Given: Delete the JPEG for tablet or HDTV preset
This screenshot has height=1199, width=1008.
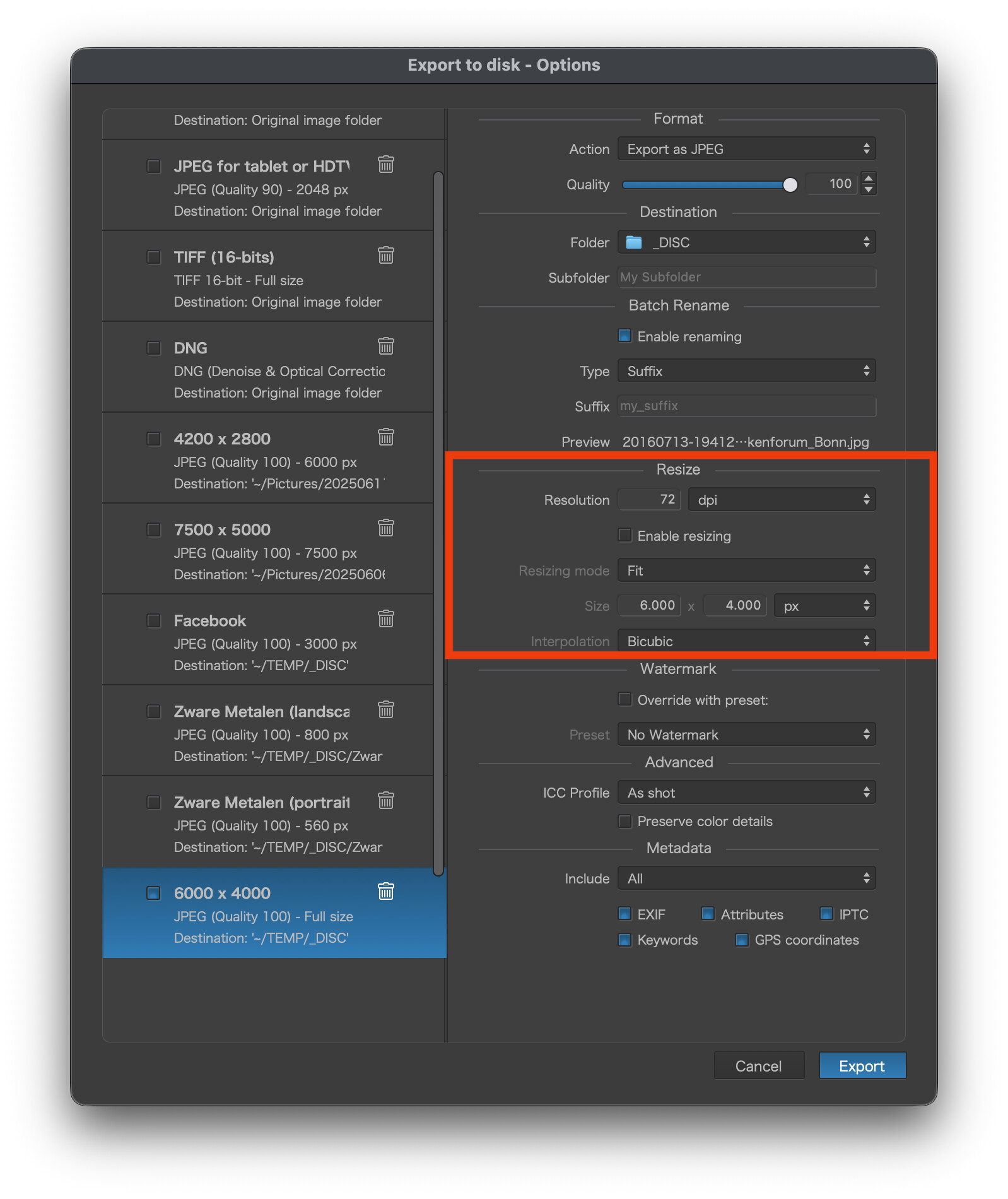Looking at the screenshot, I should point(385,165).
